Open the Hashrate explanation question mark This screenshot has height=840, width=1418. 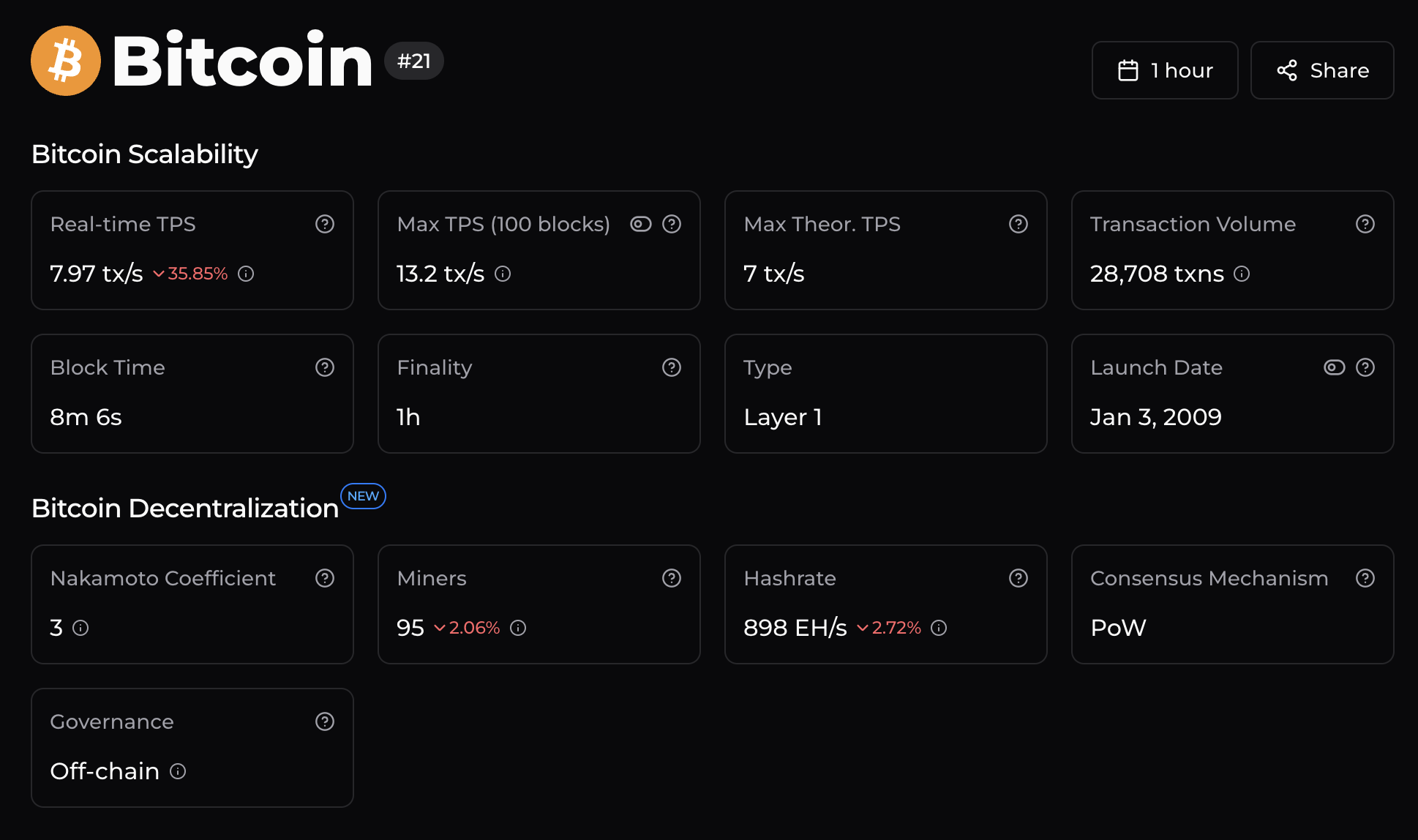click(1018, 578)
